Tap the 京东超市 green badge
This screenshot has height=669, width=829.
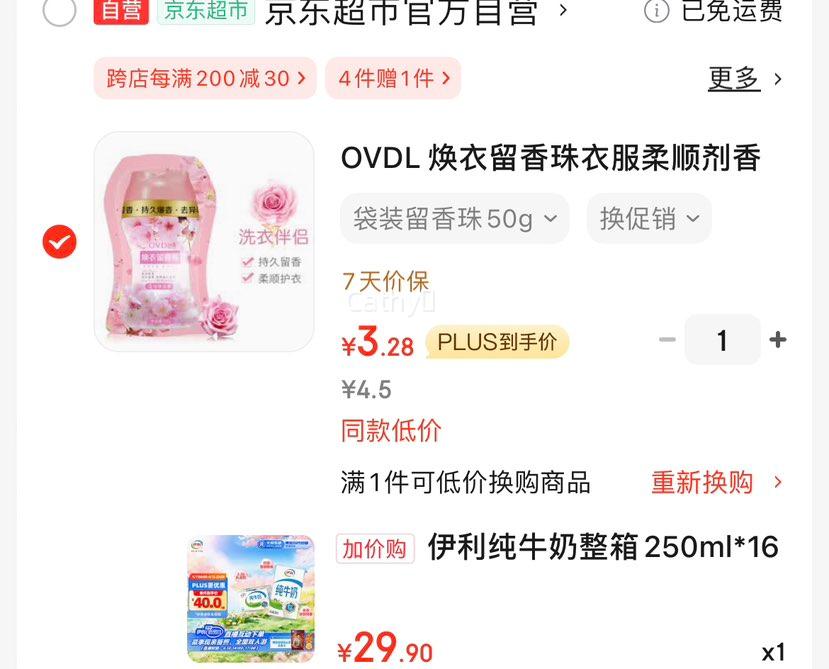click(x=206, y=11)
